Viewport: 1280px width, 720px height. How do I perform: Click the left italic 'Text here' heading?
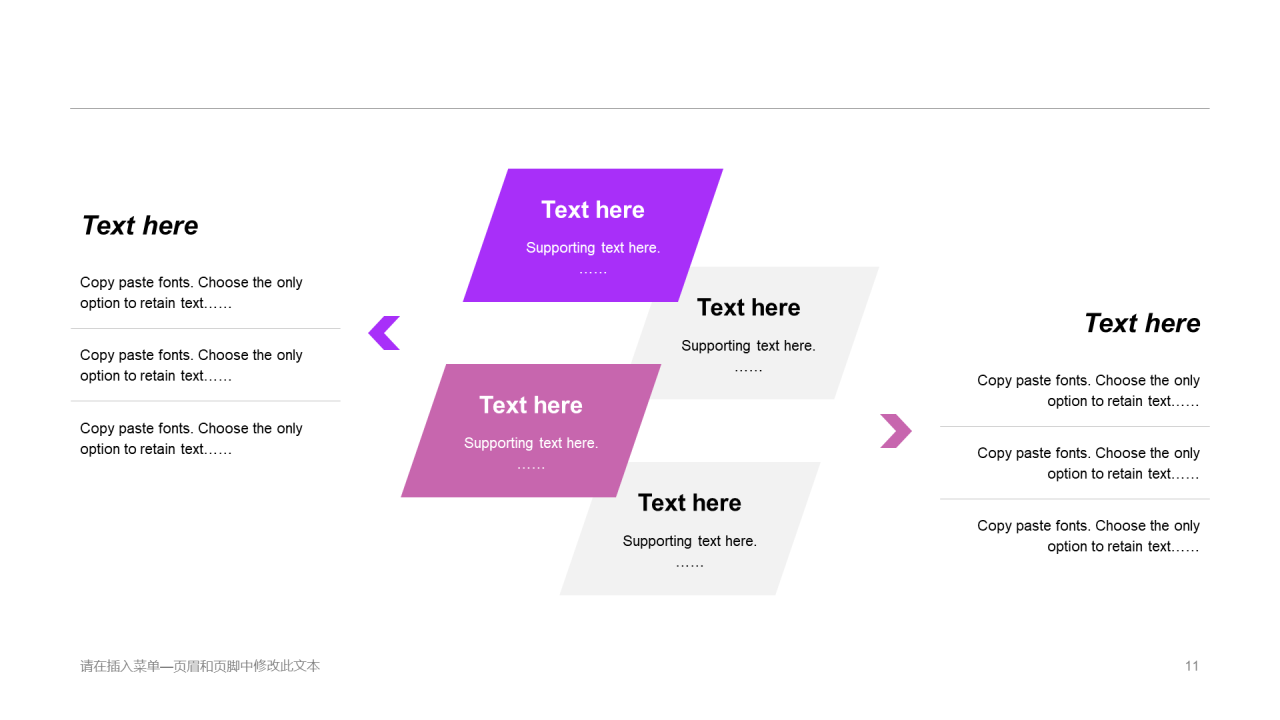coord(140,226)
